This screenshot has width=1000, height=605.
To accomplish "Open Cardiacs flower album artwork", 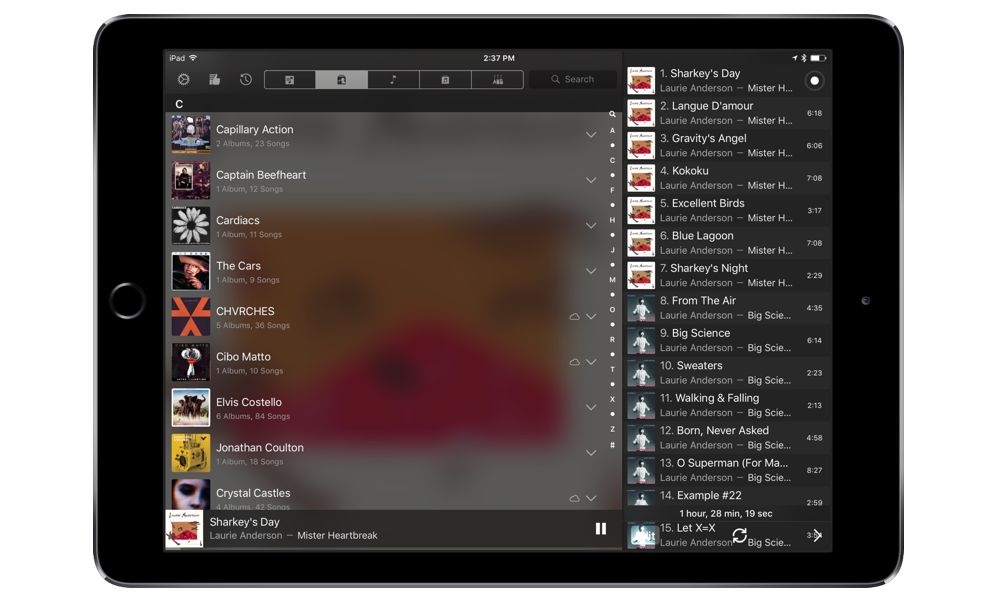I will (191, 226).
